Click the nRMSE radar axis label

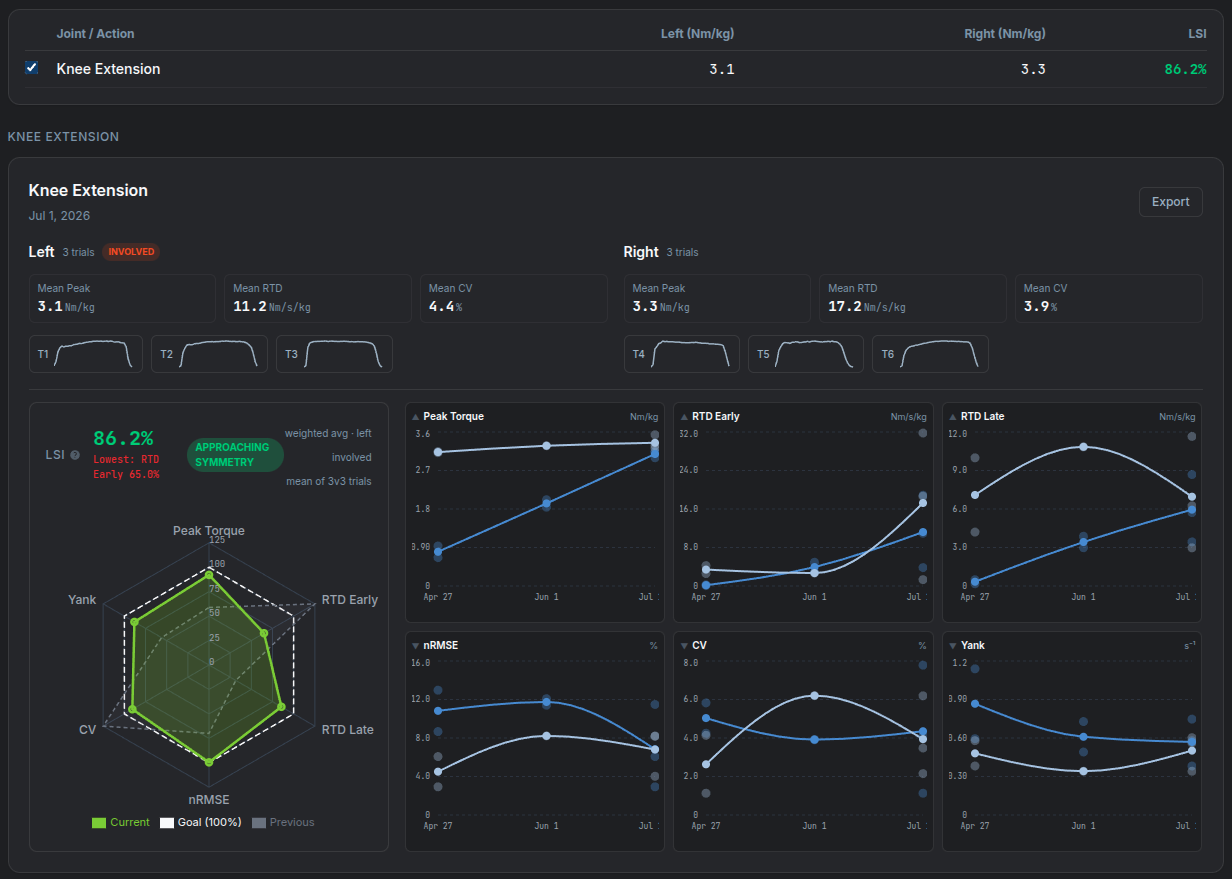[209, 799]
